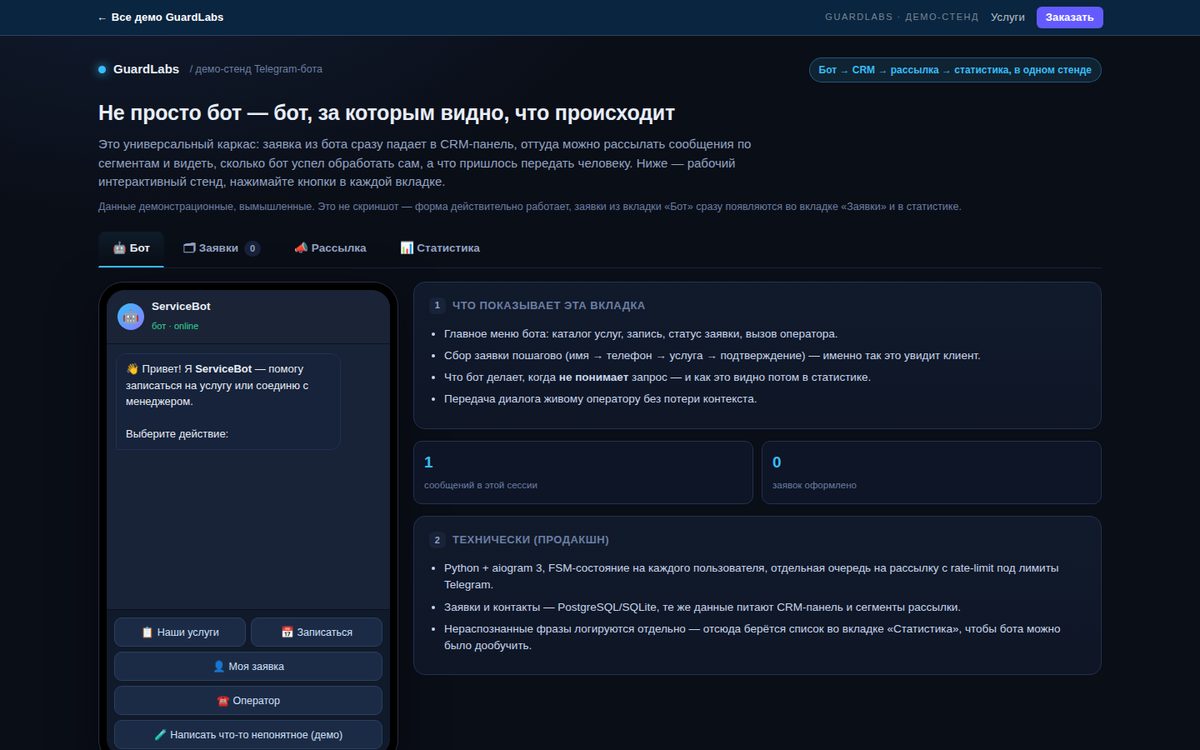Click the demo-stand Telegram-бота breadcrumb text
This screenshot has width=1200, height=750.
point(256,70)
